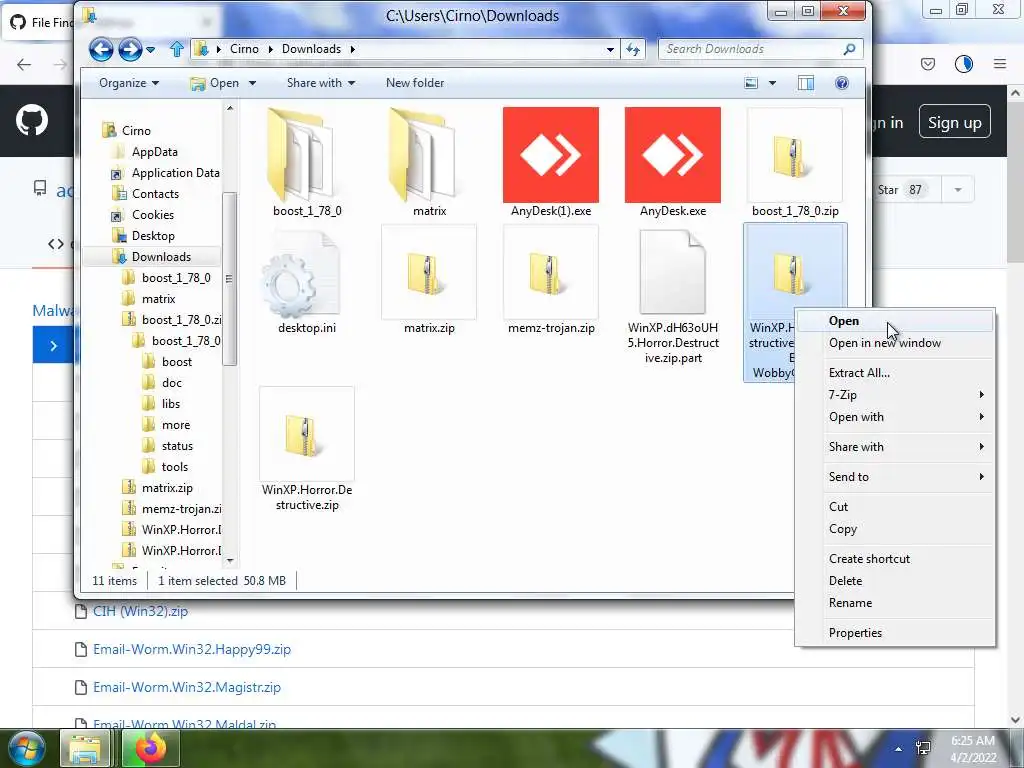
Task: Click Open in the Explorer toolbar
Action: (x=216, y=83)
